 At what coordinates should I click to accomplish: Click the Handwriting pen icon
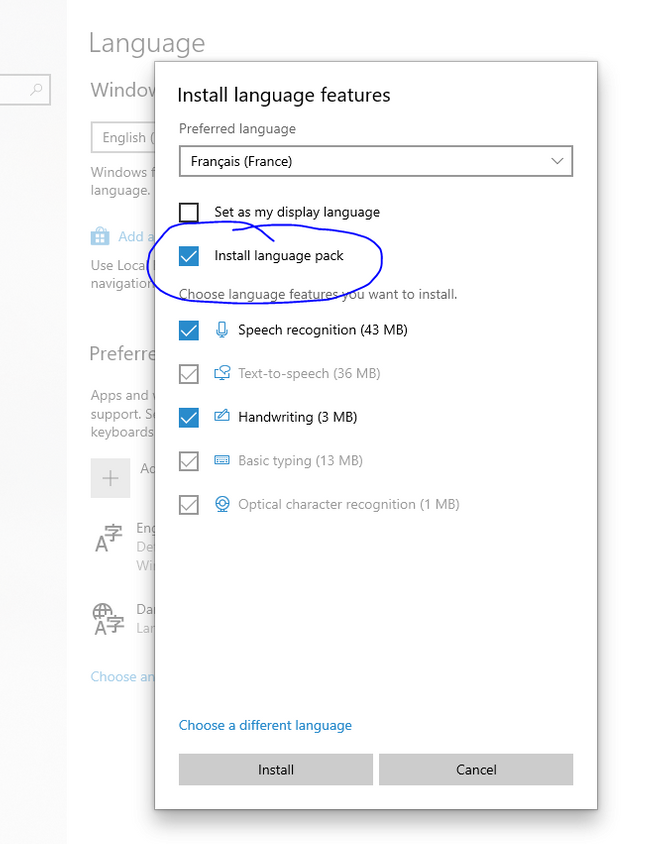click(x=222, y=417)
